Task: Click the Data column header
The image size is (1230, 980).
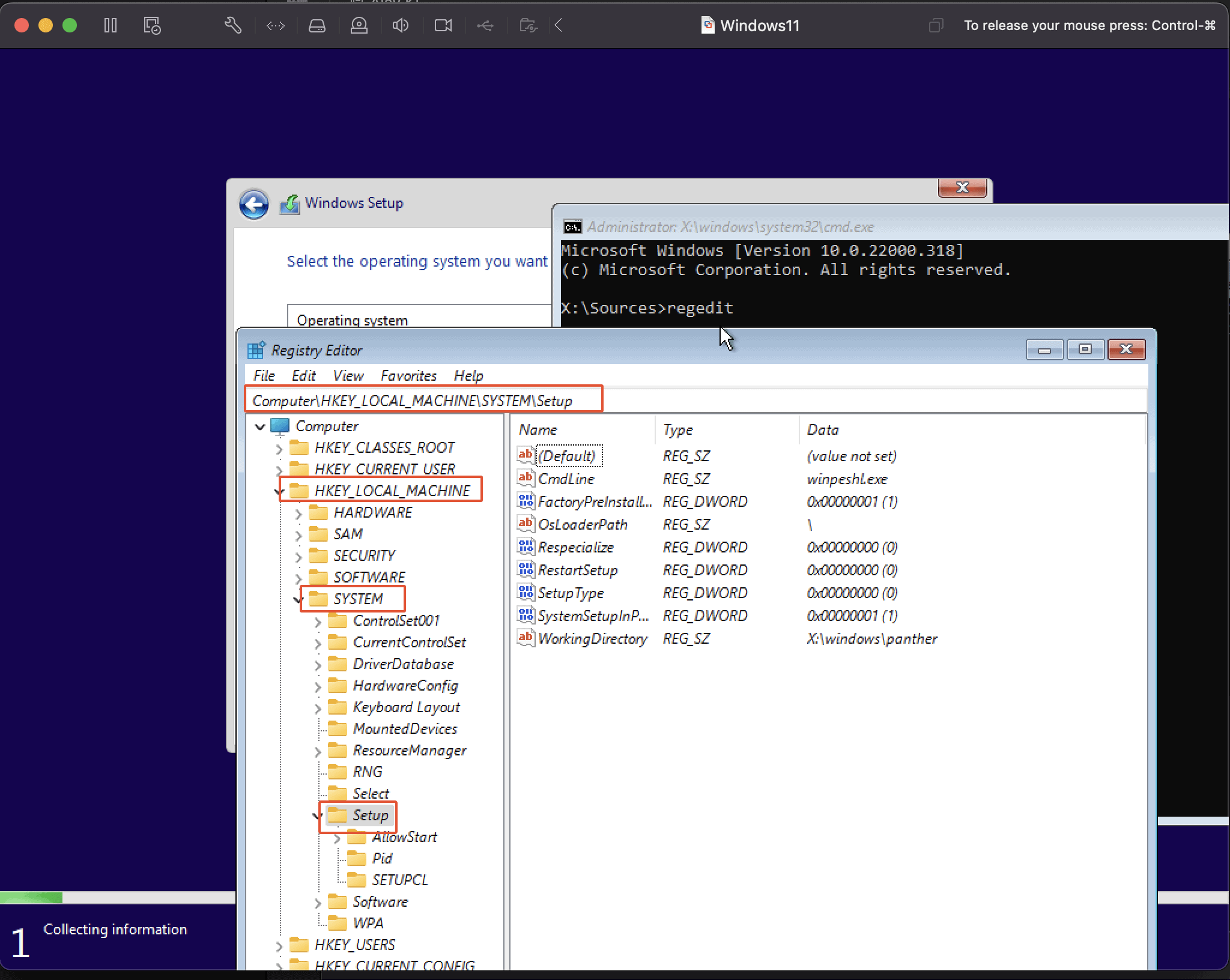Action: (972, 430)
